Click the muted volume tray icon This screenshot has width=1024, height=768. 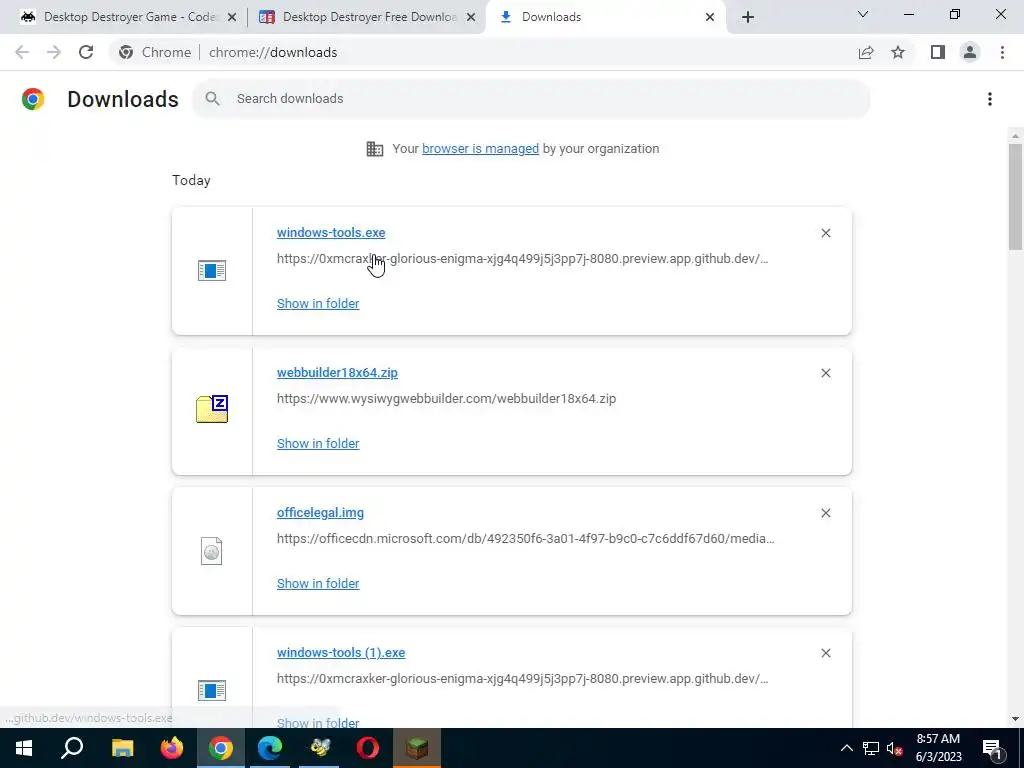tap(894, 748)
